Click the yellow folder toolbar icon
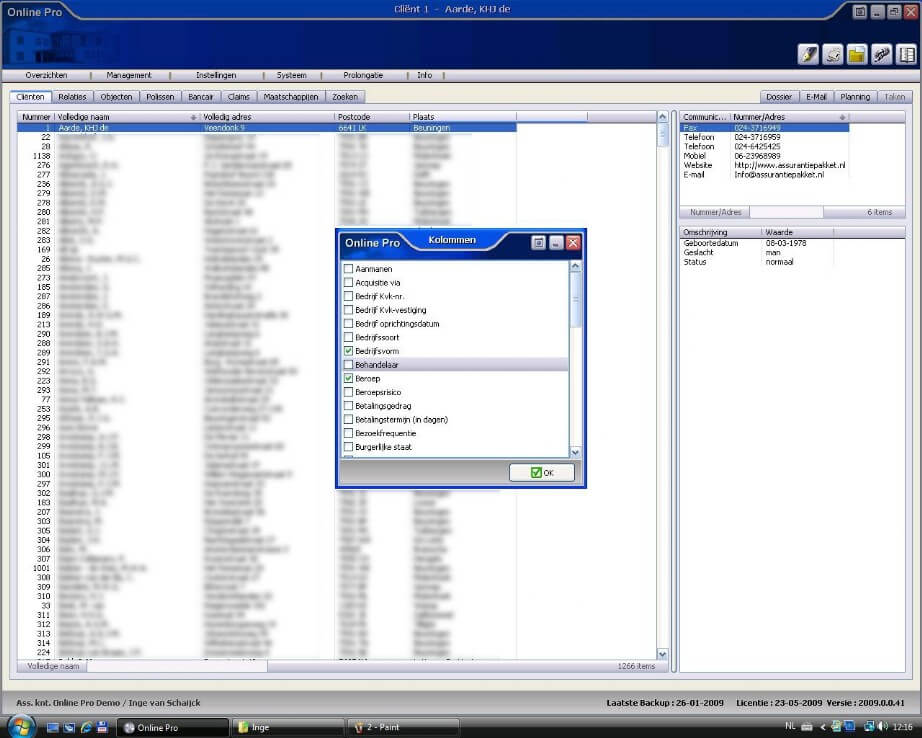Screen dimensions: 922x738 856,54
